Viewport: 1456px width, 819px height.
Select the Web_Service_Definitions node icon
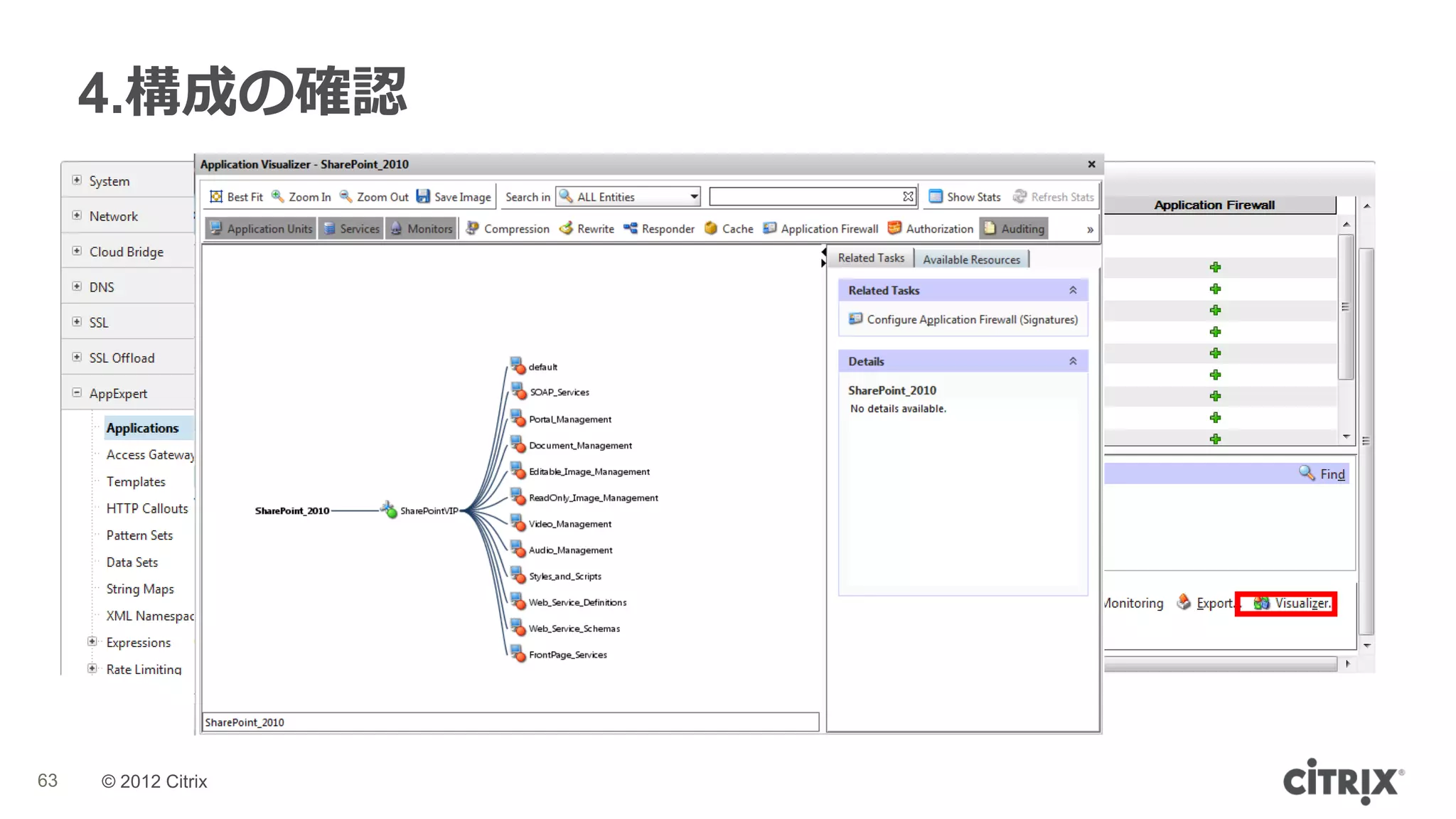point(518,601)
